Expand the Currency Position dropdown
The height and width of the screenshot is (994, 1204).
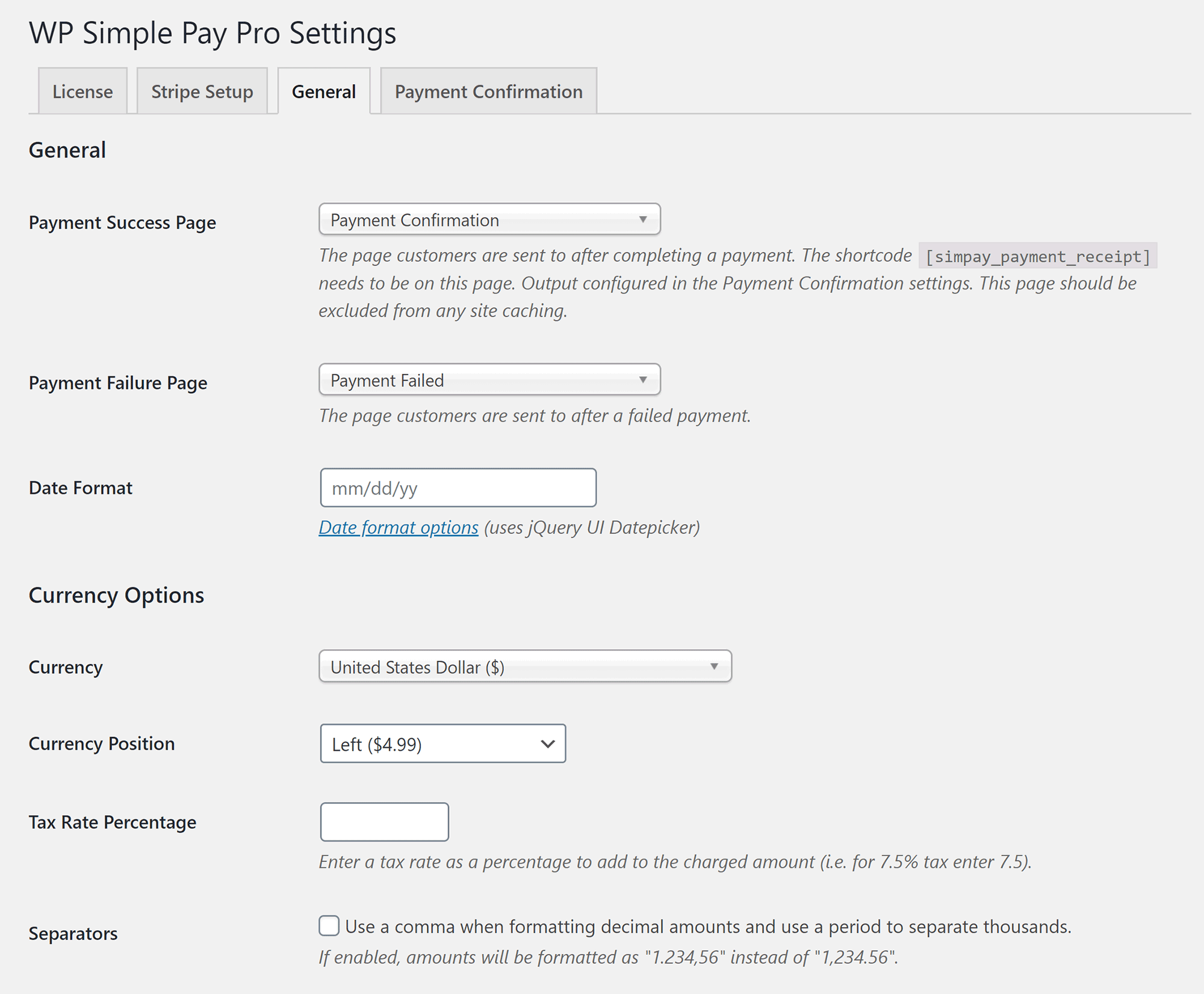point(443,744)
